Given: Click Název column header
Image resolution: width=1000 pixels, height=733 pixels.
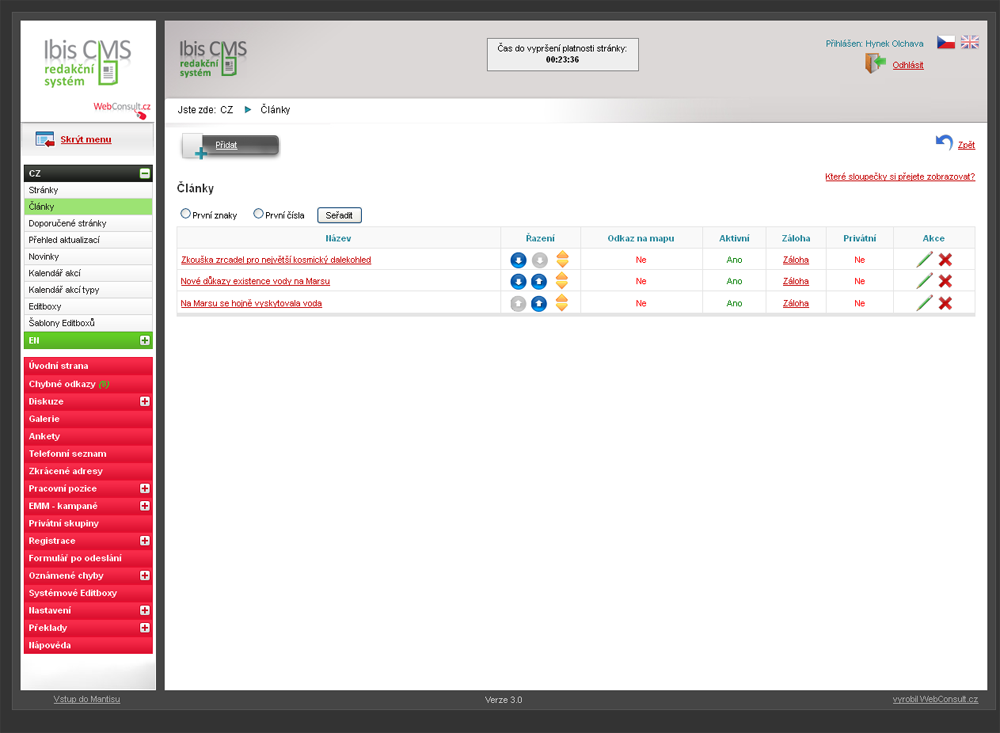Looking at the screenshot, I should click(338, 239).
